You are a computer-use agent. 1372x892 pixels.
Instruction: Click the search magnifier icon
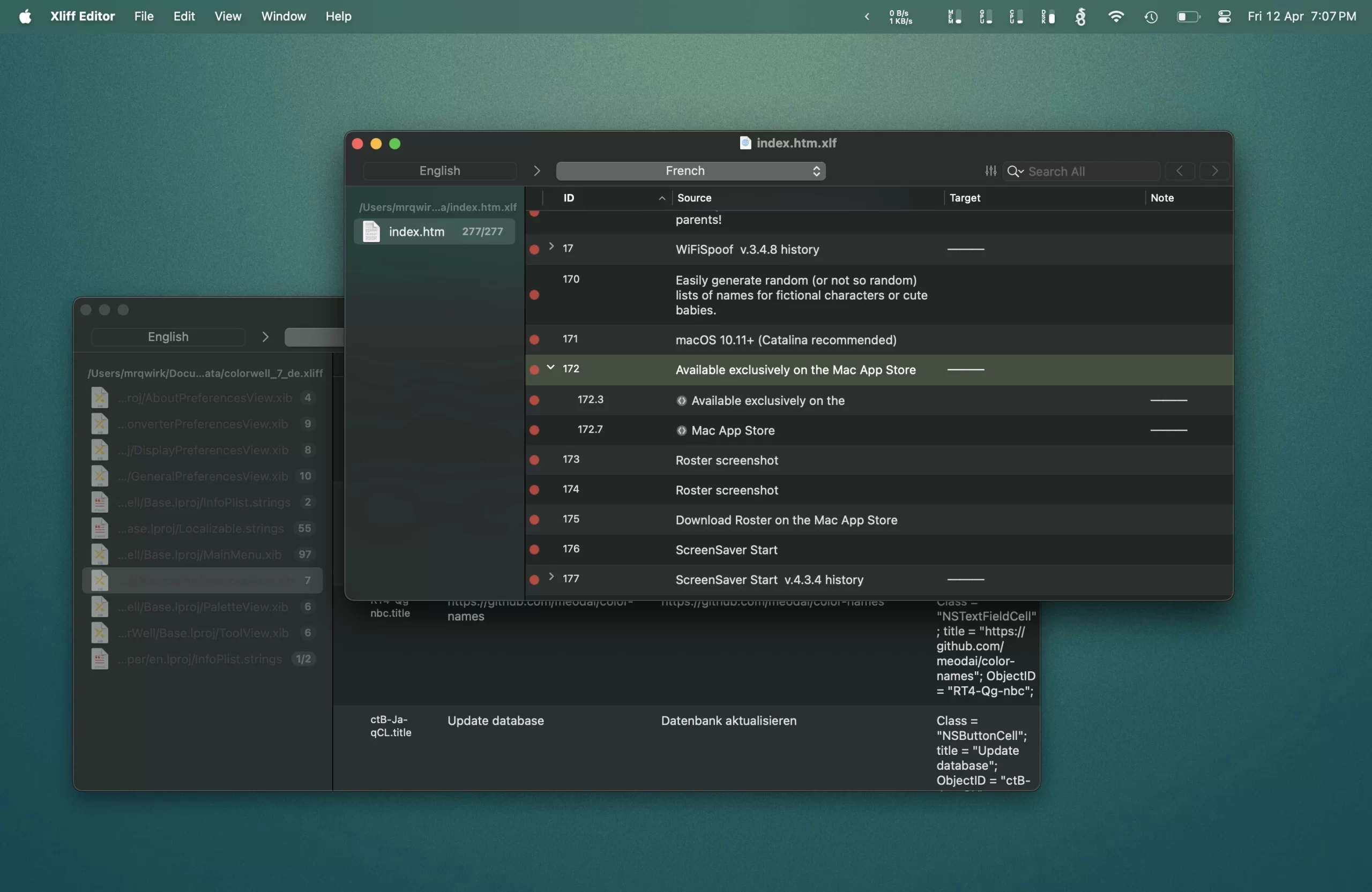(1013, 171)
